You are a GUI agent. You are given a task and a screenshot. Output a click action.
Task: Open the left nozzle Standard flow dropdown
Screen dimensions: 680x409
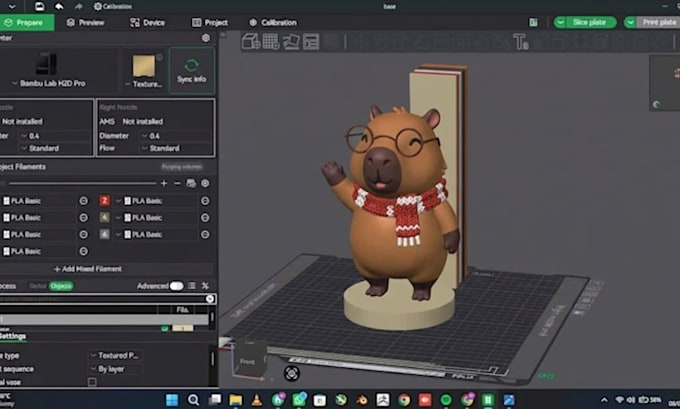[55, 148]
